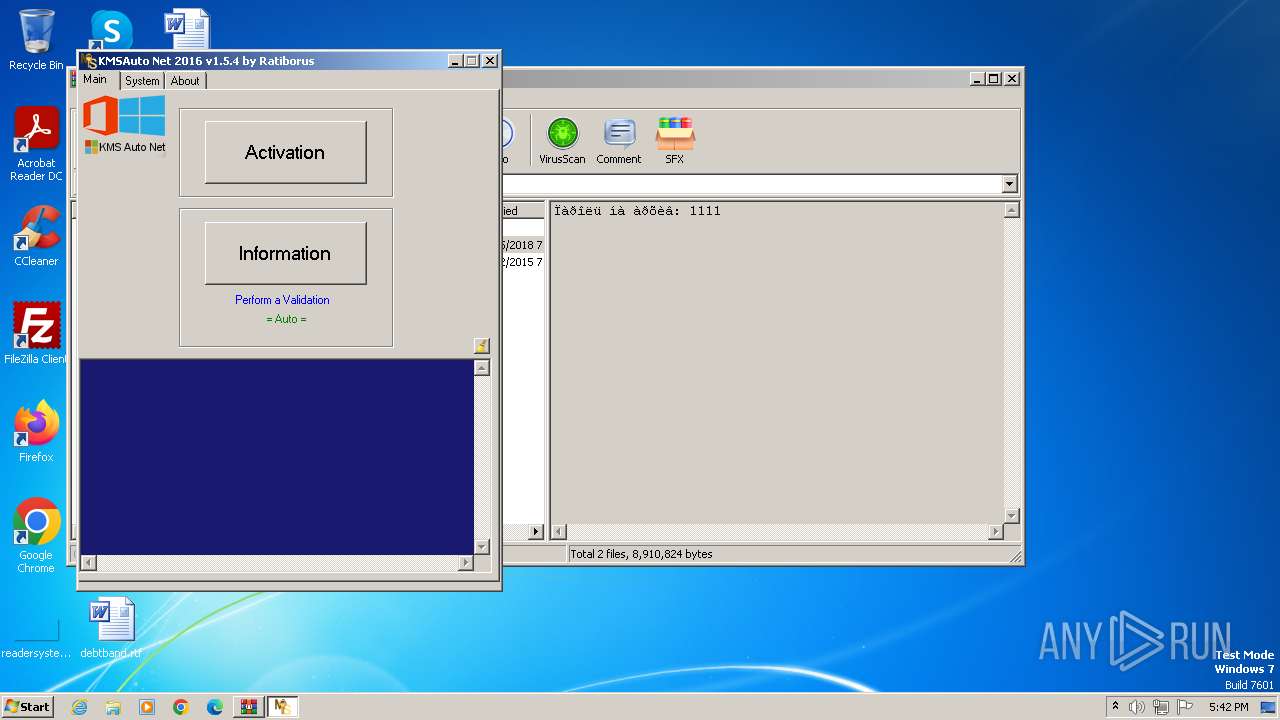The height and width of the screenshot is (720, 1280).
Task: Open Microsoft Edge from the taskbar
Action: point(215,707)
